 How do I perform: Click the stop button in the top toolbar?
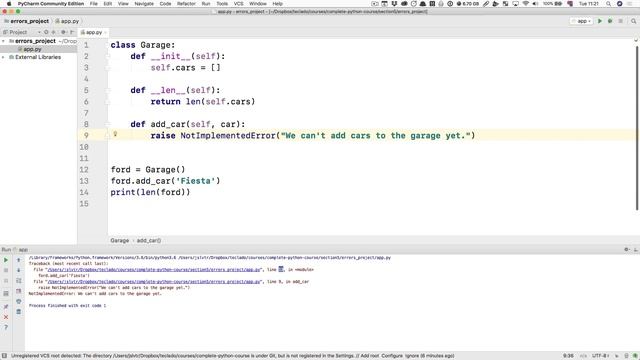tap(620, 21)
